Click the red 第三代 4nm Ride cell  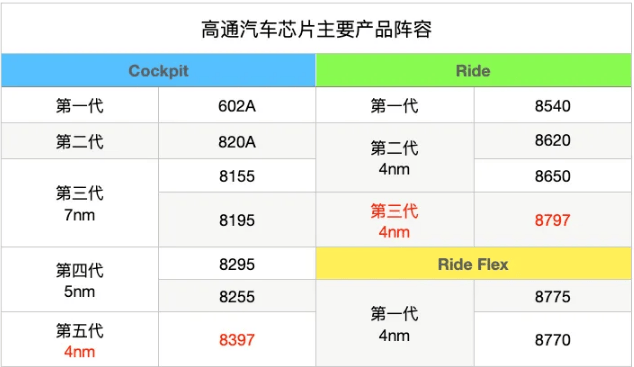[395, 221]
